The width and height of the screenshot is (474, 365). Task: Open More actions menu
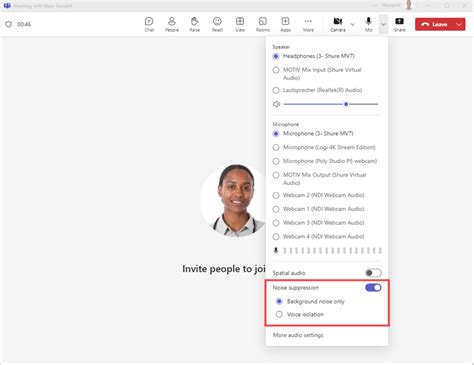[x=308, y=24]
